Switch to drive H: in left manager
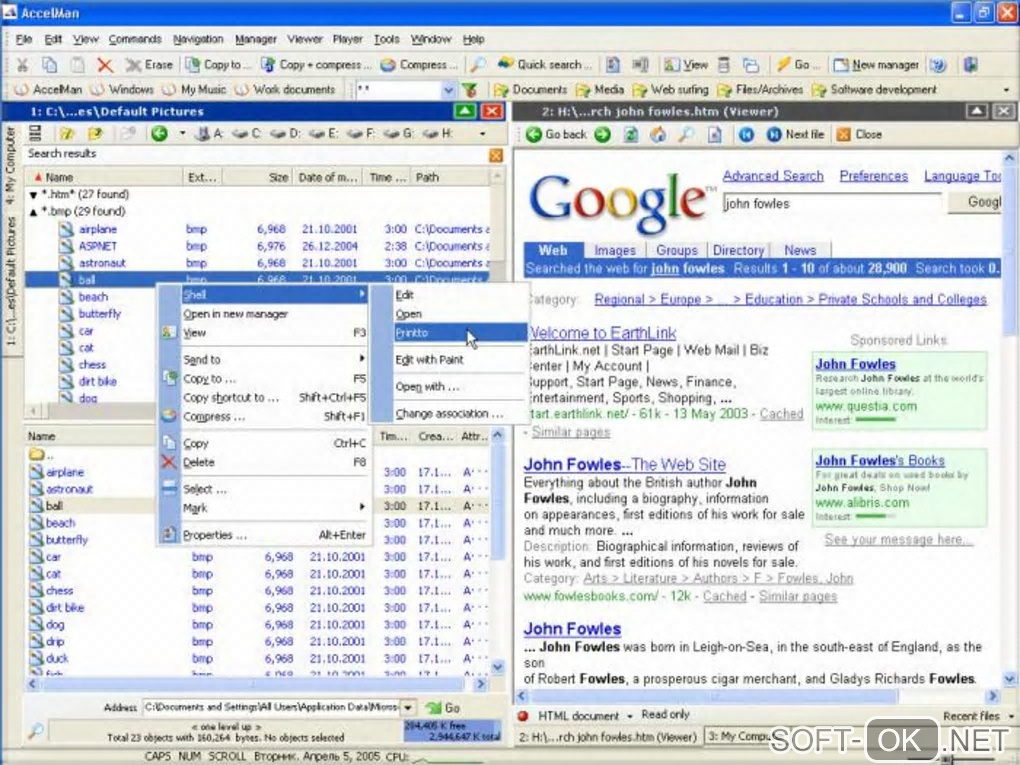The image size is (1020, 765). [438, 134]
